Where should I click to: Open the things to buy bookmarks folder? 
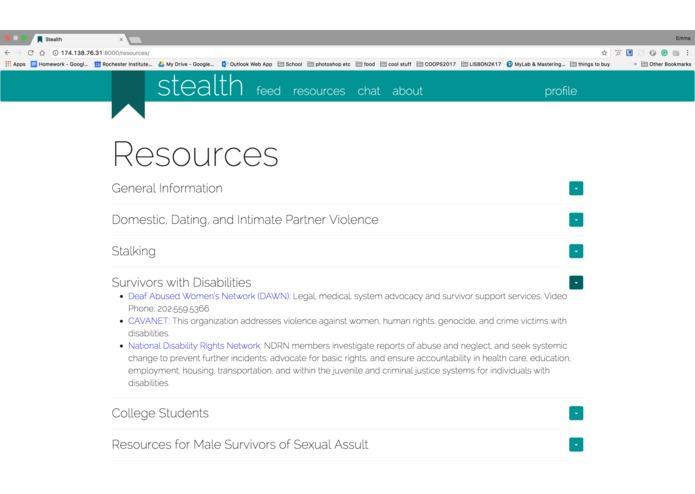[x=590, y=64]
